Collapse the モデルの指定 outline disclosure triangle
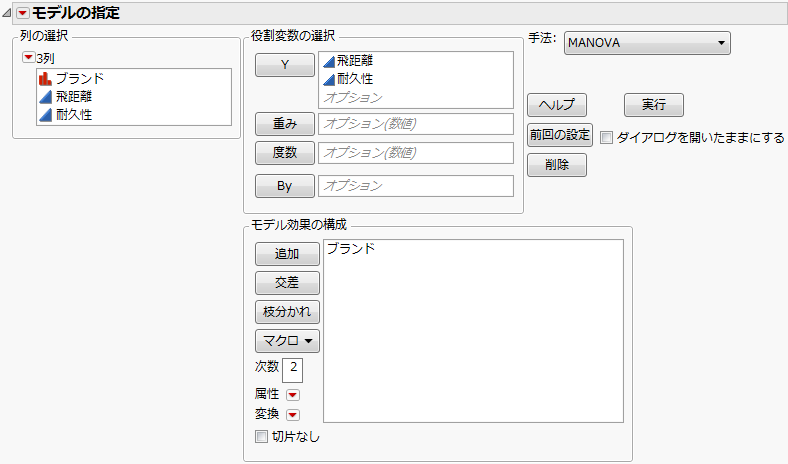788x464 pixels. pos(8,12)
